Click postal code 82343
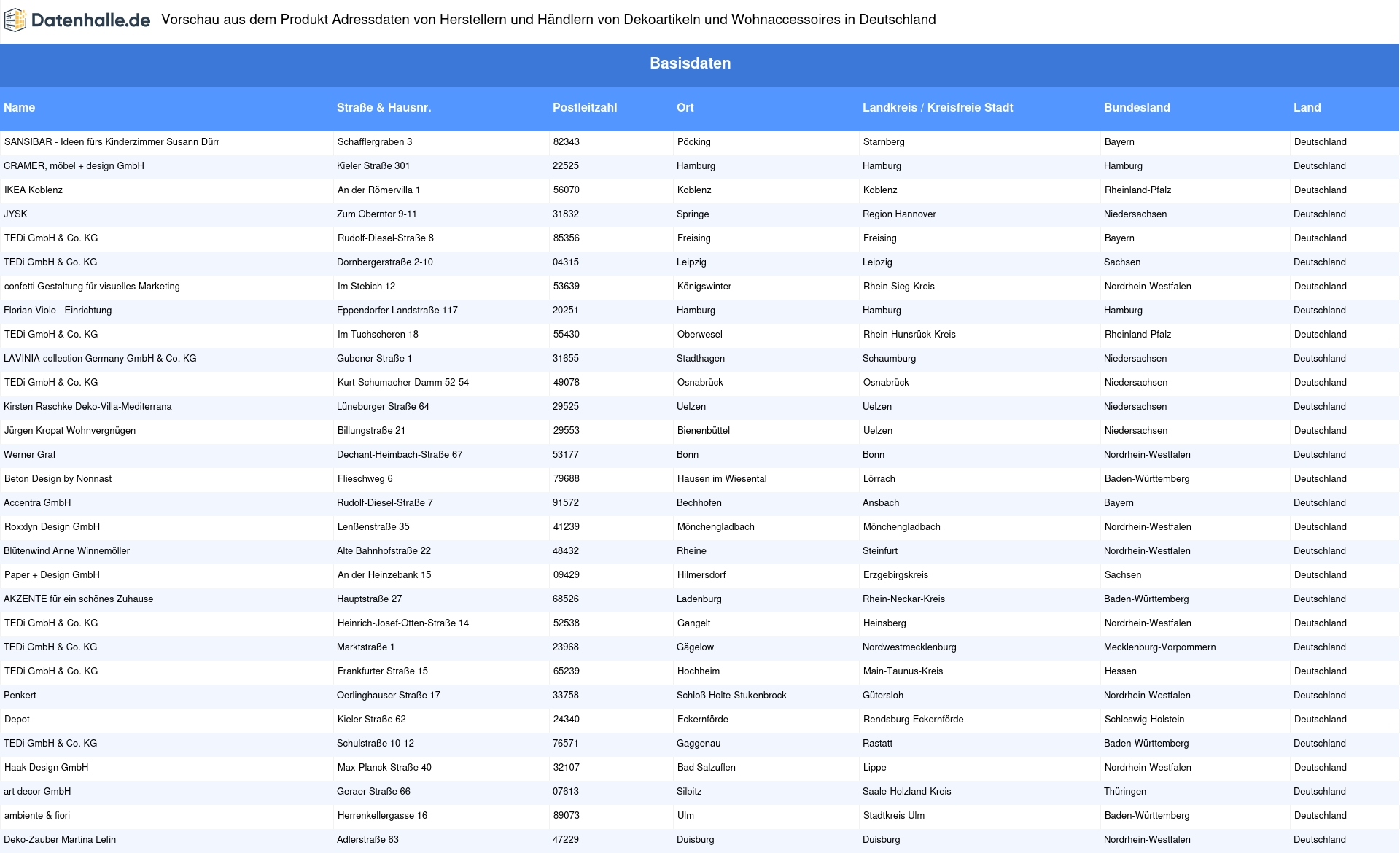This screenshot has width=1400, height=853. (567, 141)
